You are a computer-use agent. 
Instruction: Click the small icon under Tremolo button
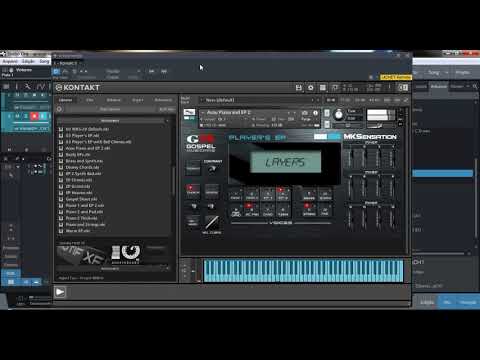[x=194, y=206]
